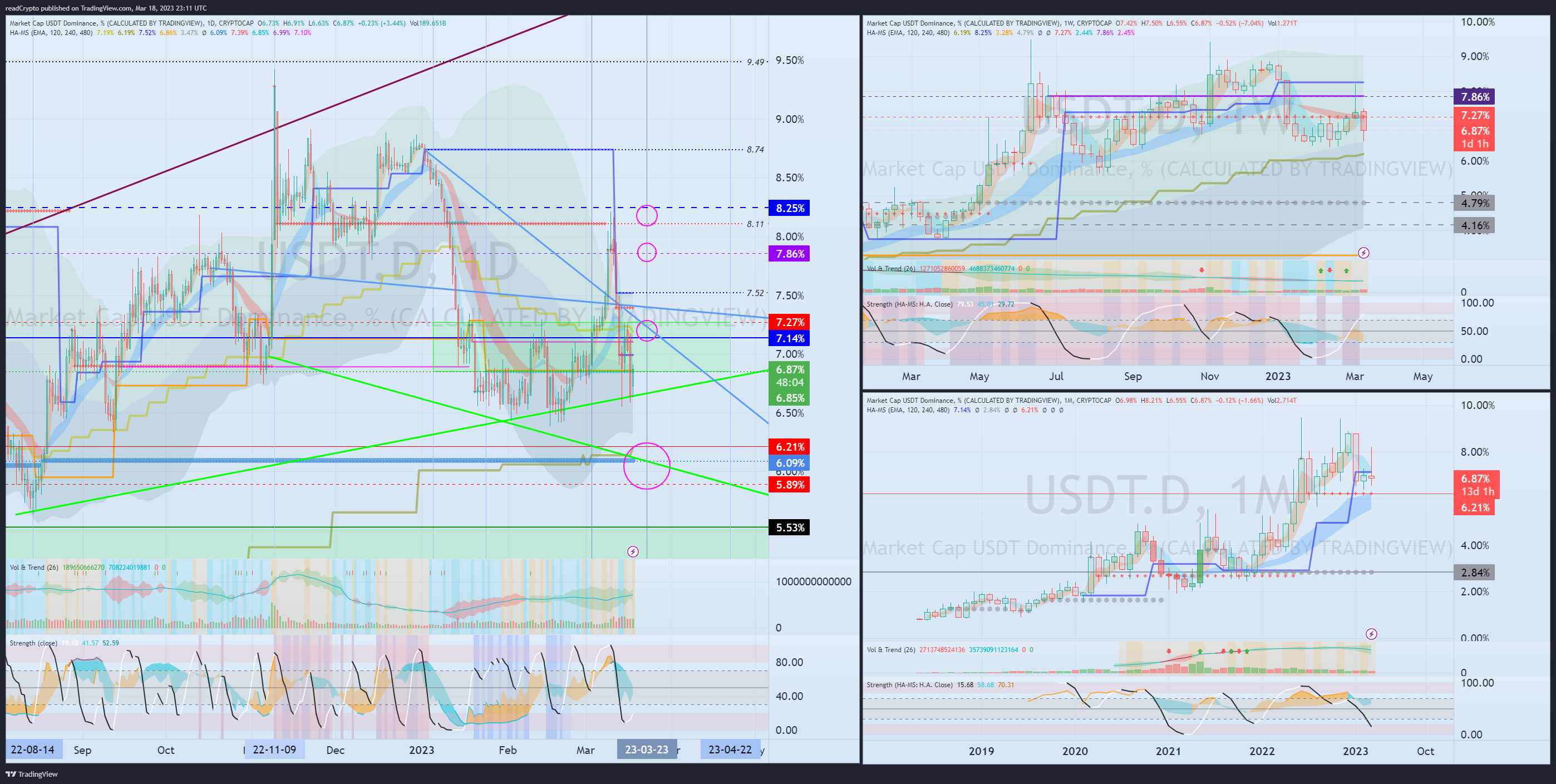Click the Feb label on daily time axis
1556x784 pixels.
point(508,750)
